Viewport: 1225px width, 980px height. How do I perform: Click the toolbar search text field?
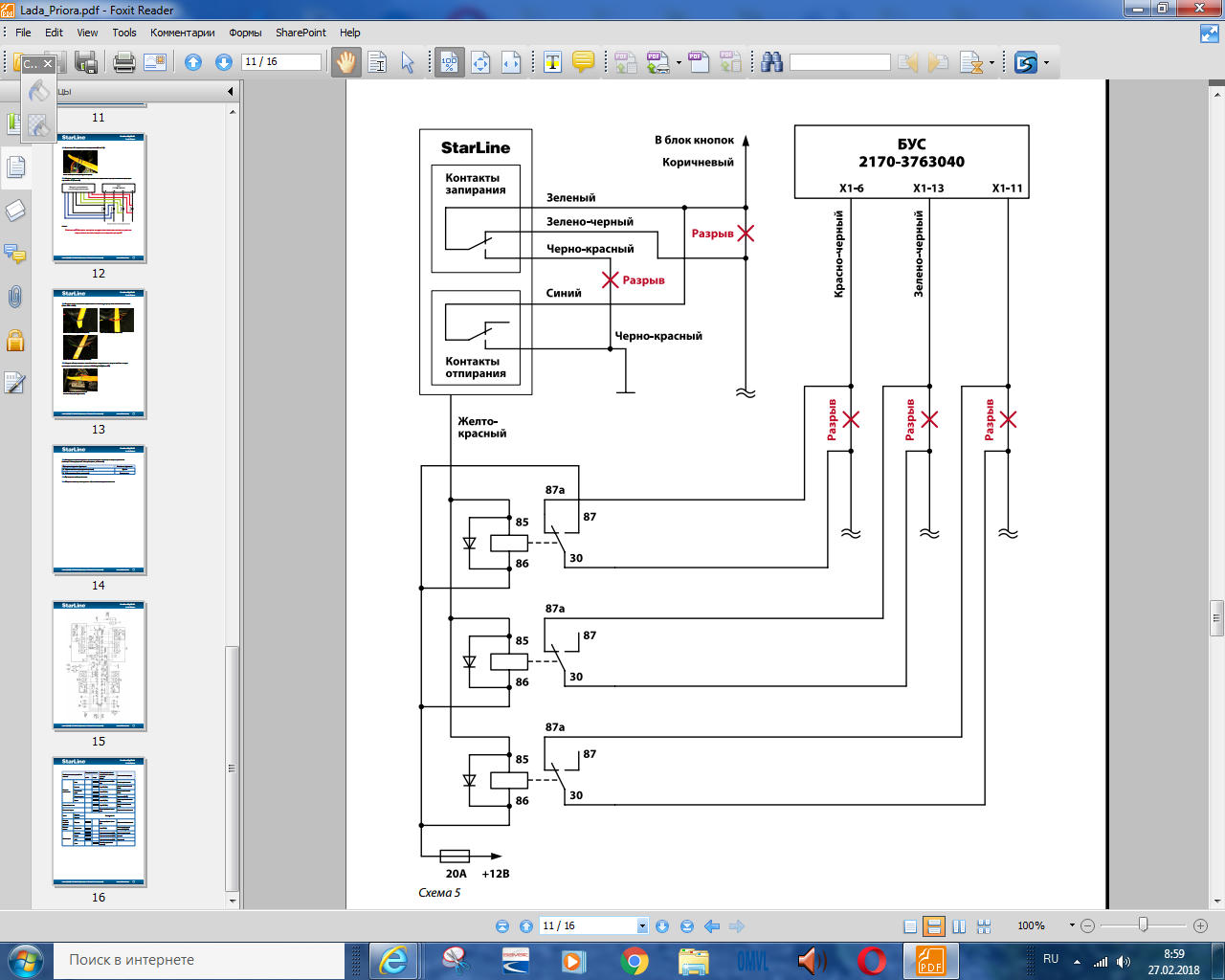click(839, 62)
